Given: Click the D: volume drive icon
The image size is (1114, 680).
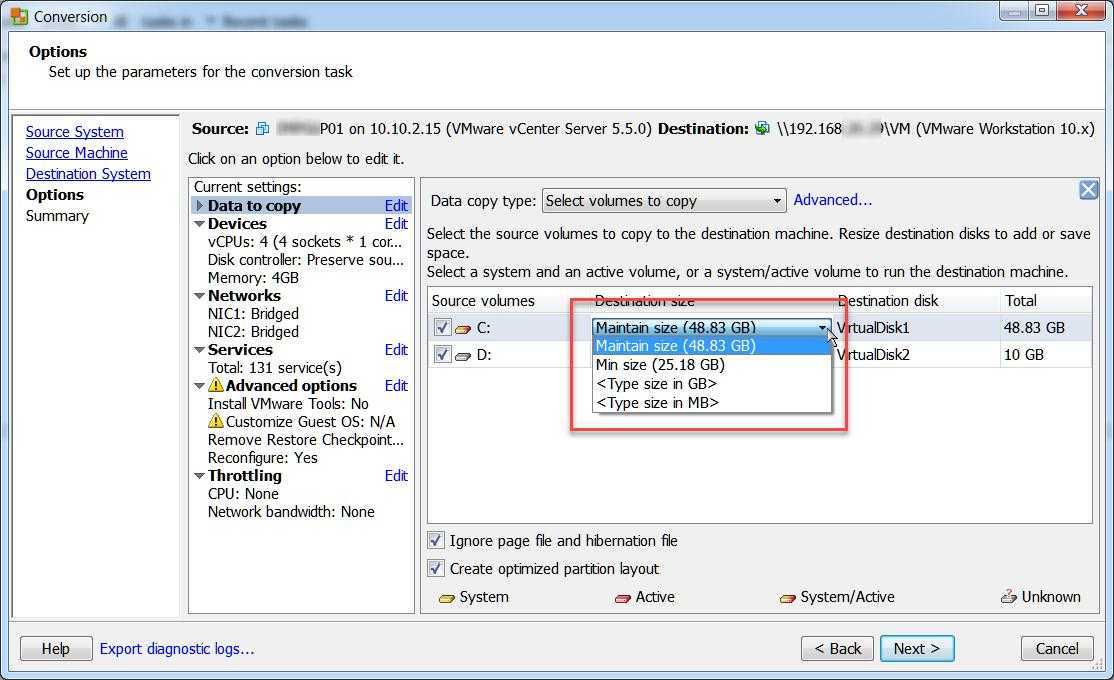Looking at the screenshot, I should tap(463, 355).
